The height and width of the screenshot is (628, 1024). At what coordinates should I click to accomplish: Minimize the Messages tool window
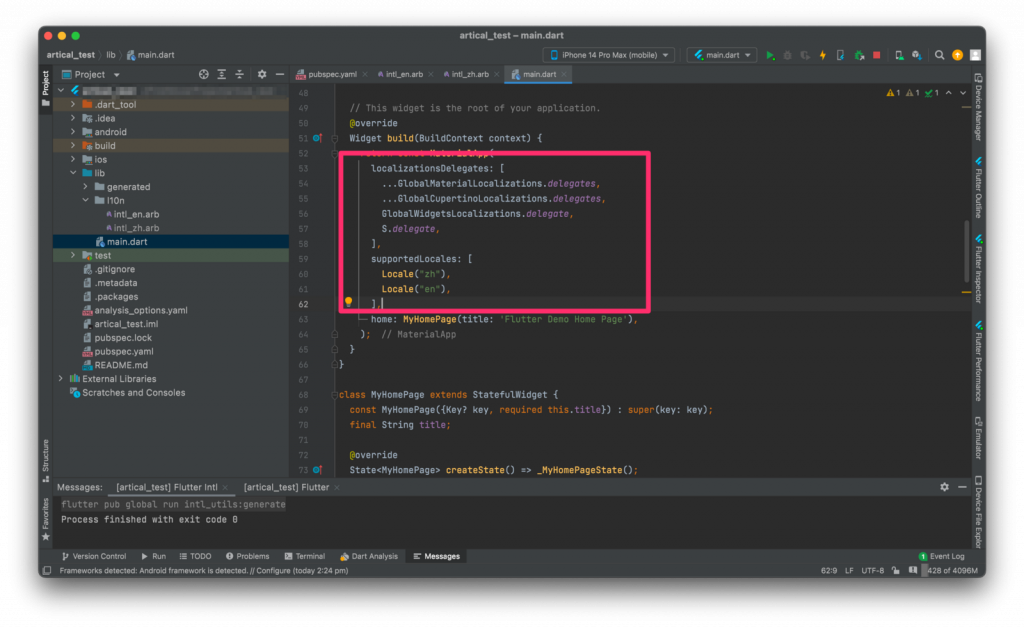coord(962,487)
